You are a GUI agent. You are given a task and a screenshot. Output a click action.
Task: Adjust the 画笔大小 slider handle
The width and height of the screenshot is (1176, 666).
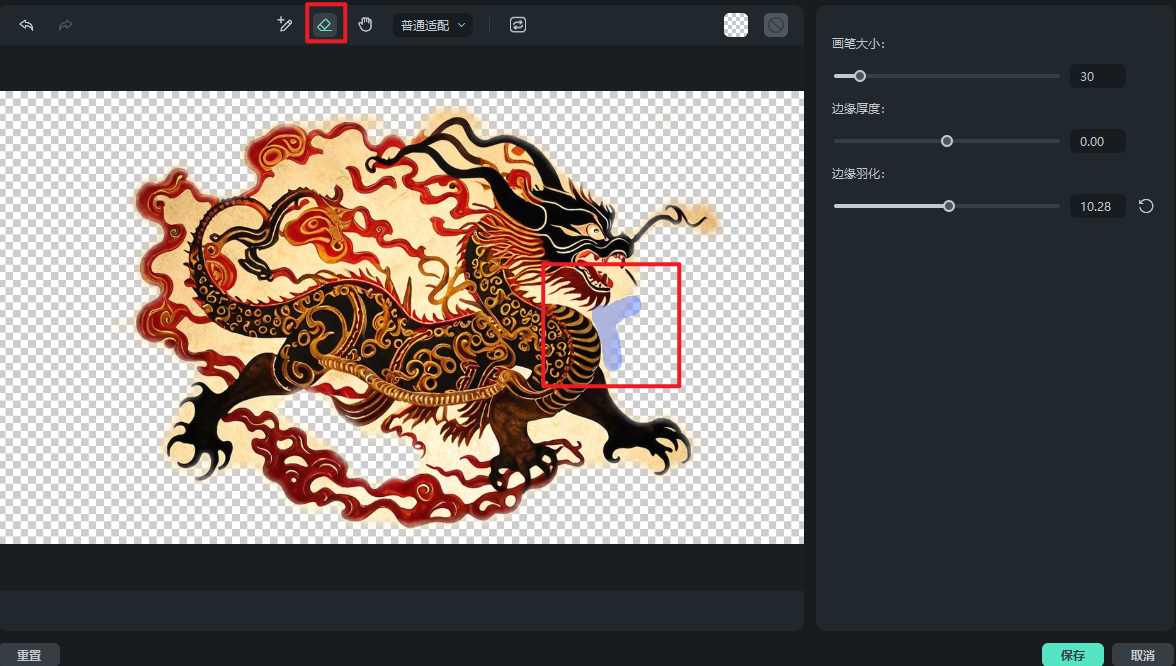tap(860, 76)
